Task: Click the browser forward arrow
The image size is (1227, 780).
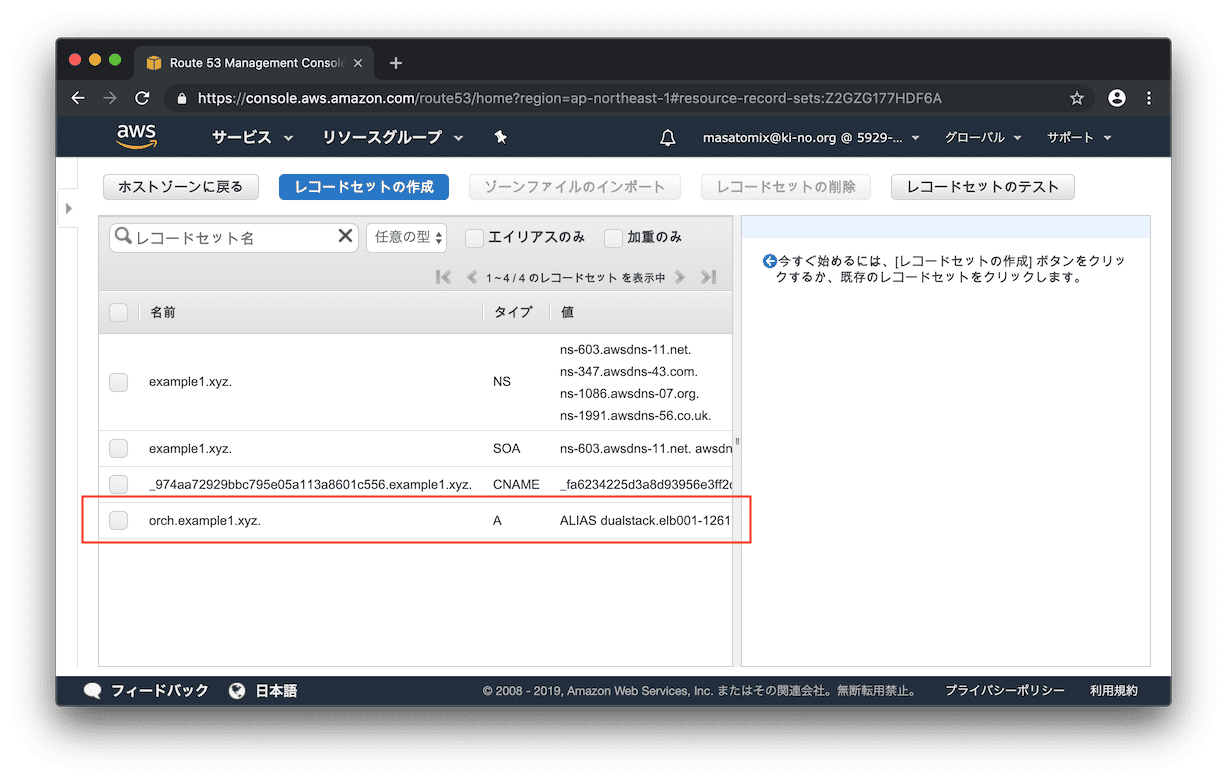Action: (x=110, y=98)
